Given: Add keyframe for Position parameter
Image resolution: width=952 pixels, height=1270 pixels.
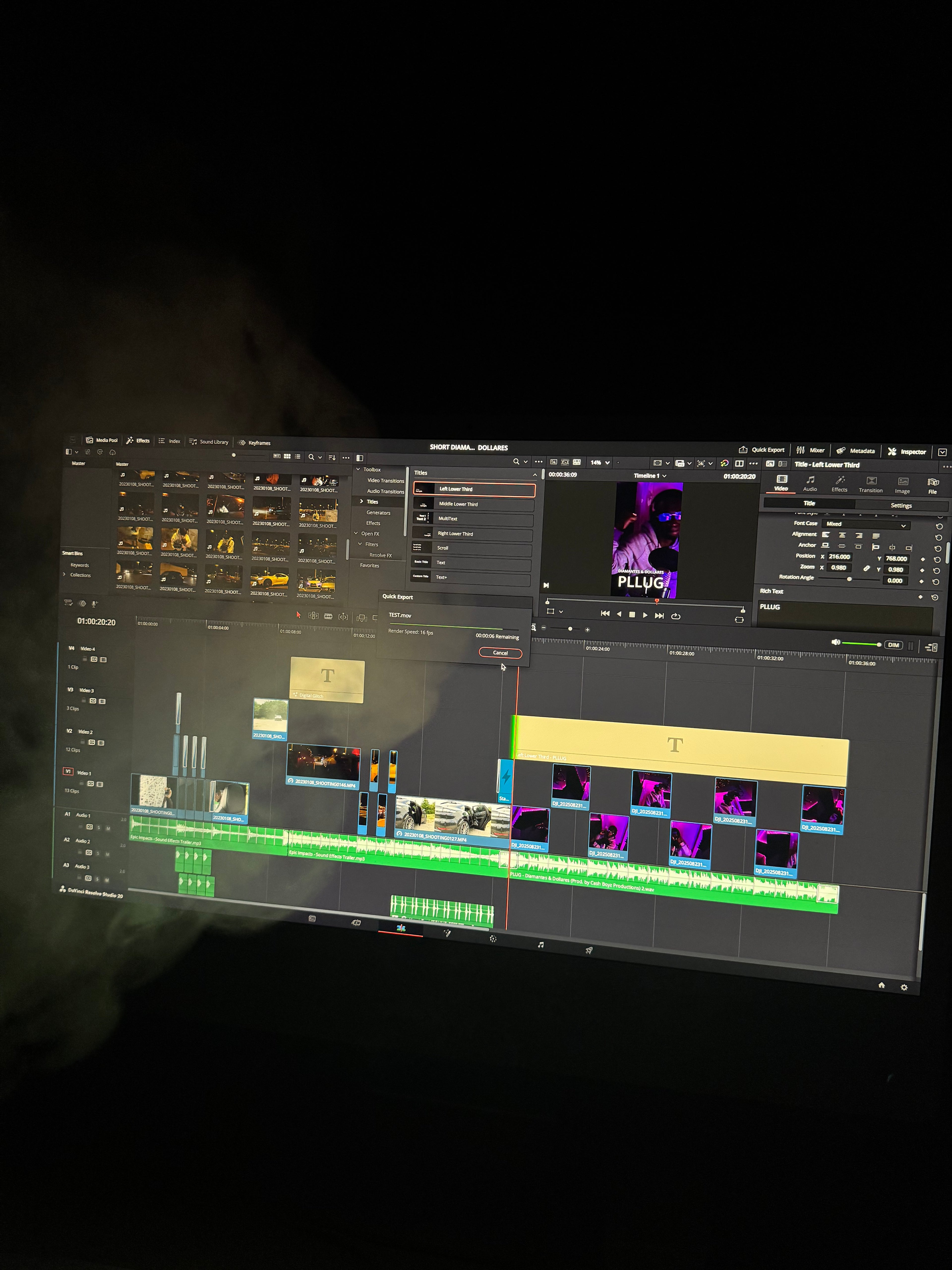Looking at the screenshot, I should point(923,559).
